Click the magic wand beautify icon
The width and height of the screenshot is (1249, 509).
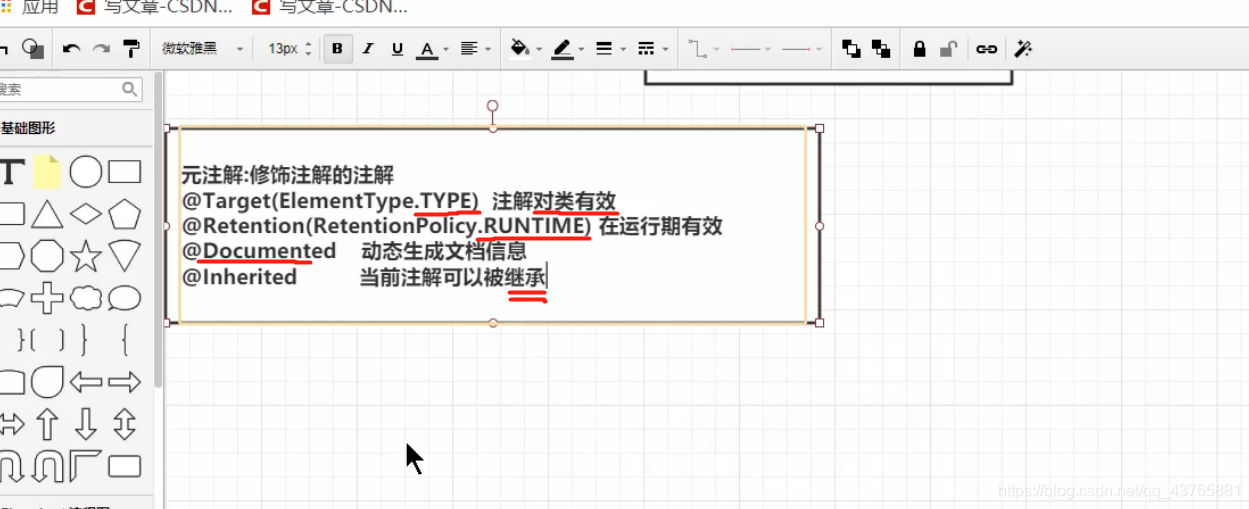(x=1023, y=49)
